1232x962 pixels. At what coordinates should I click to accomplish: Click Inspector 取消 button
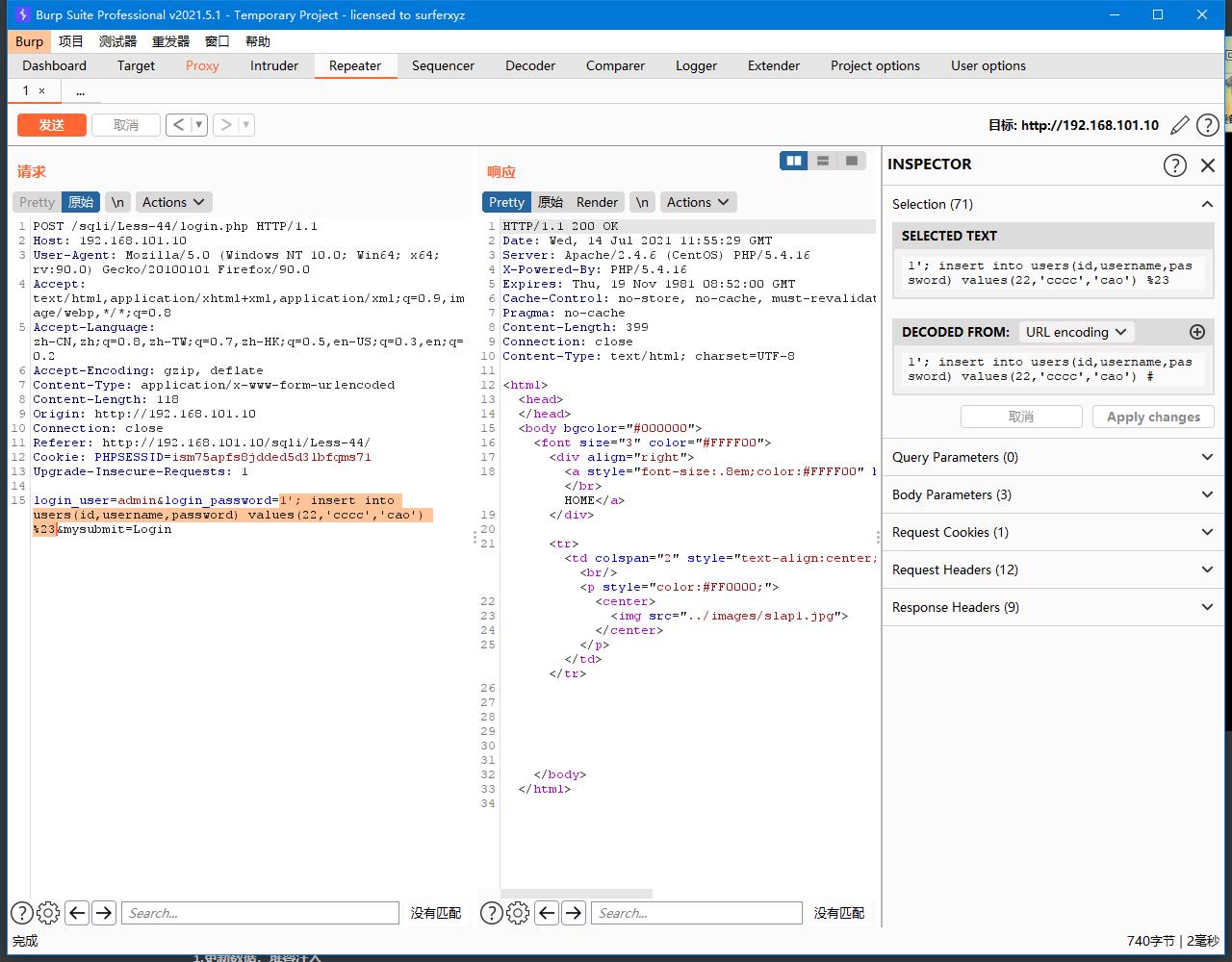tap(1021, 417)
